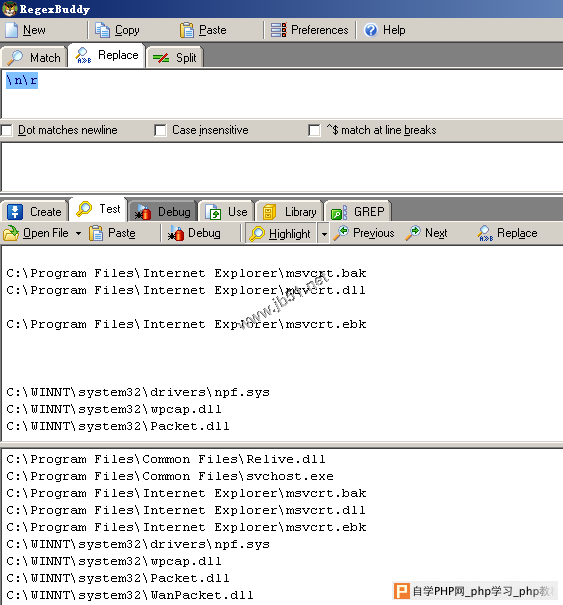Click the Paste clipboard icon in Test toolbar
The height and width of the screenshot is (605, 563).
pos(96,233)
